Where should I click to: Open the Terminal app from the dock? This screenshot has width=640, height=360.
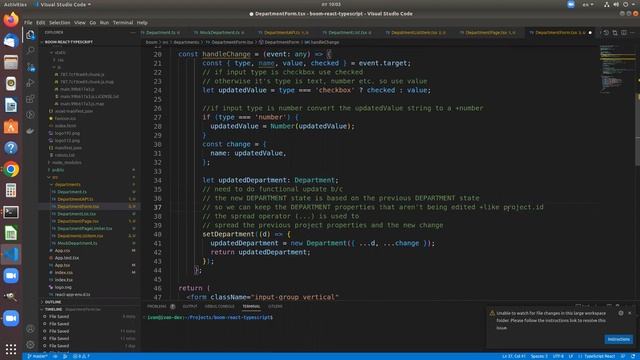11,212
